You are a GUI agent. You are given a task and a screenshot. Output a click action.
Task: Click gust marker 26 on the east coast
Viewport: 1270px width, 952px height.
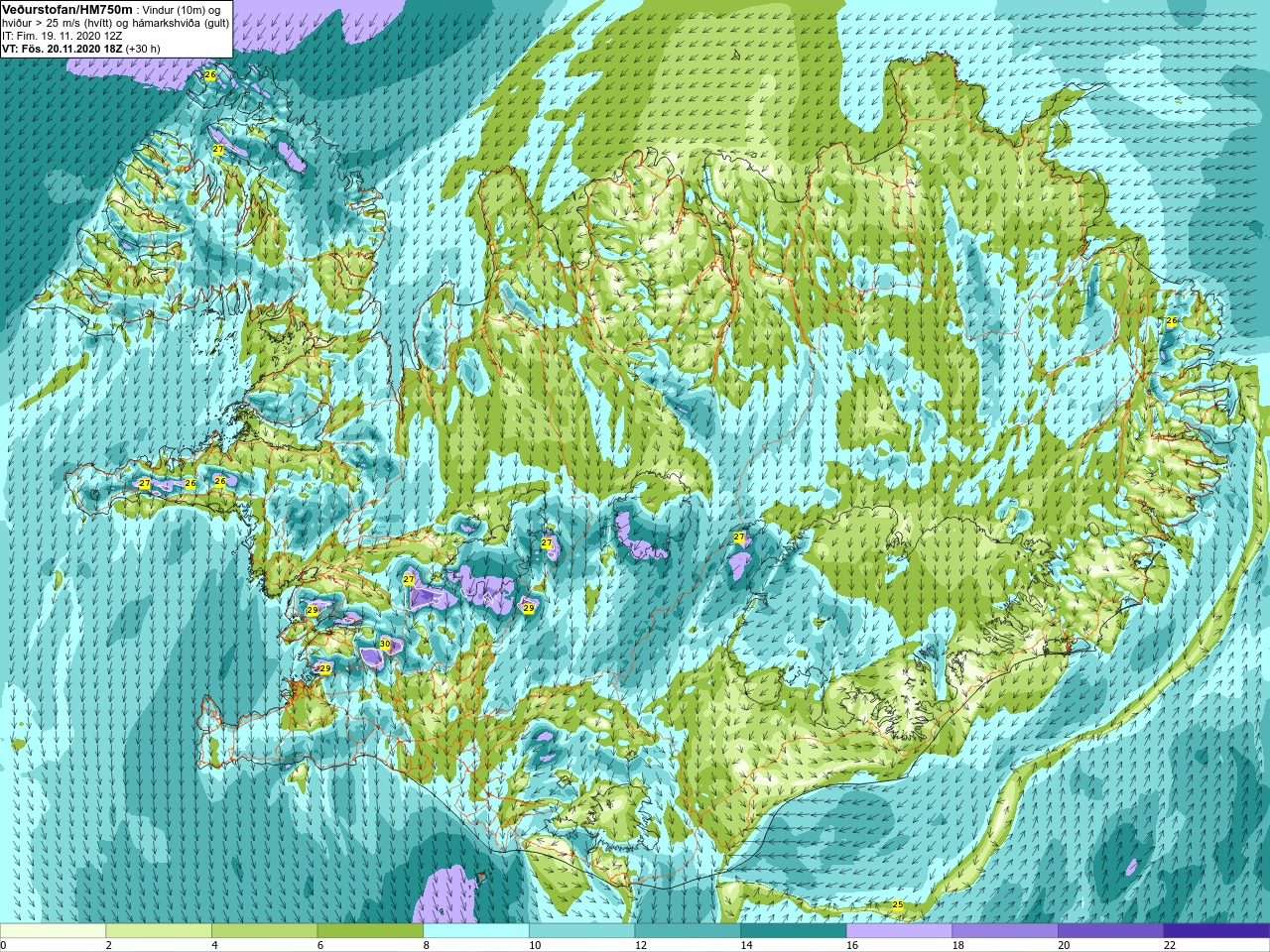[x=1171, y=320]
